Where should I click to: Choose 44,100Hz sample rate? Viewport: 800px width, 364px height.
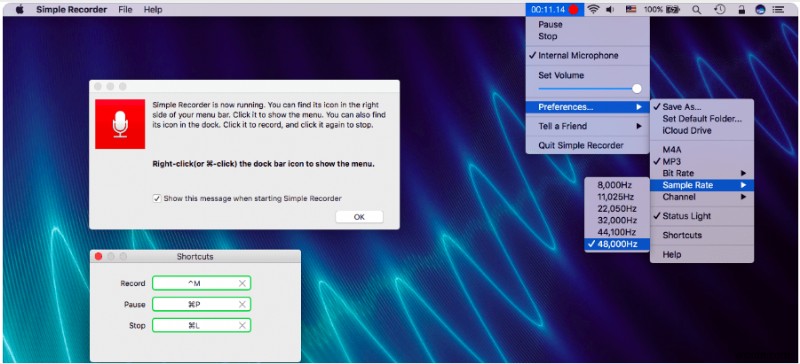click(x=617, y=232)
